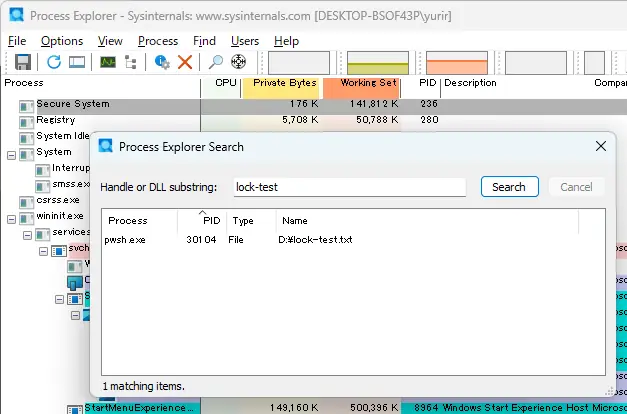Viewport: 627px width, 414px height.
Task: Open the View menu
Action: point(110,41)
